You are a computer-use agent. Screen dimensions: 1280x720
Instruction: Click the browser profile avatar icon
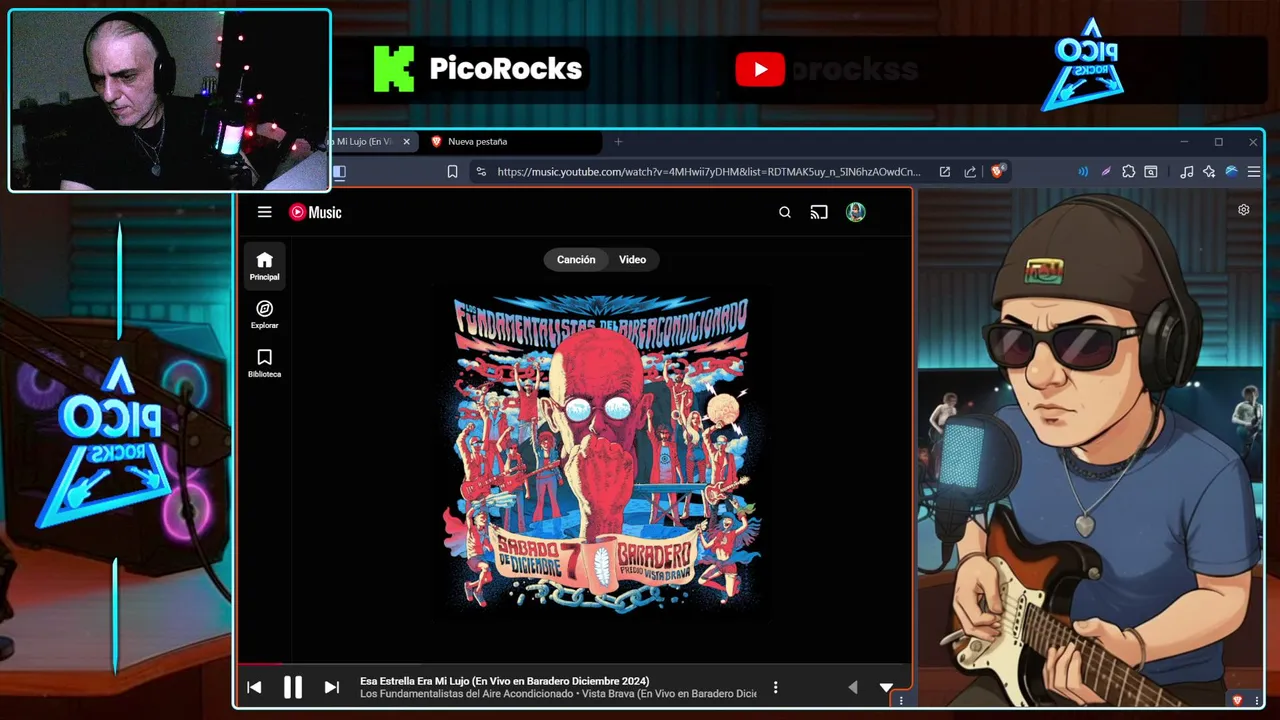[x=1231, y=172]
